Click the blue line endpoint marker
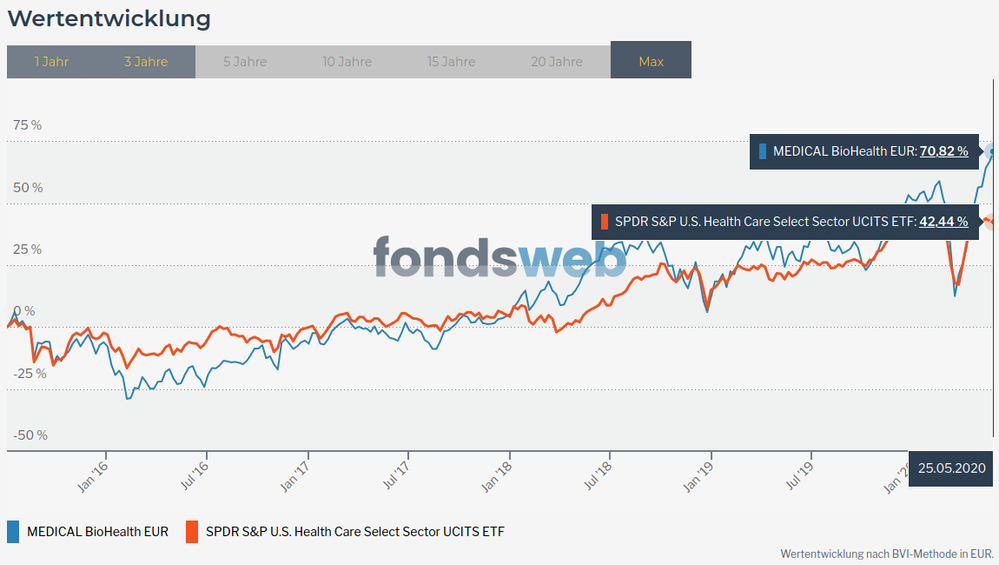The image size is (999, 565). 991,151
